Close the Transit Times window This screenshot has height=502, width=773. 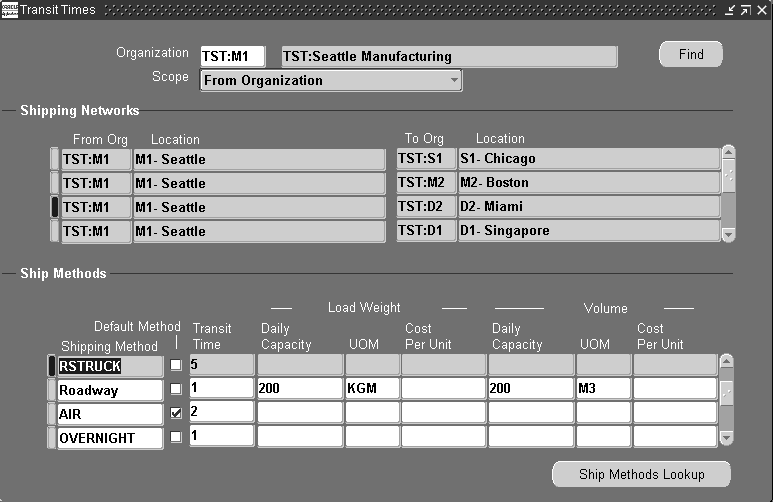(762, 9)
